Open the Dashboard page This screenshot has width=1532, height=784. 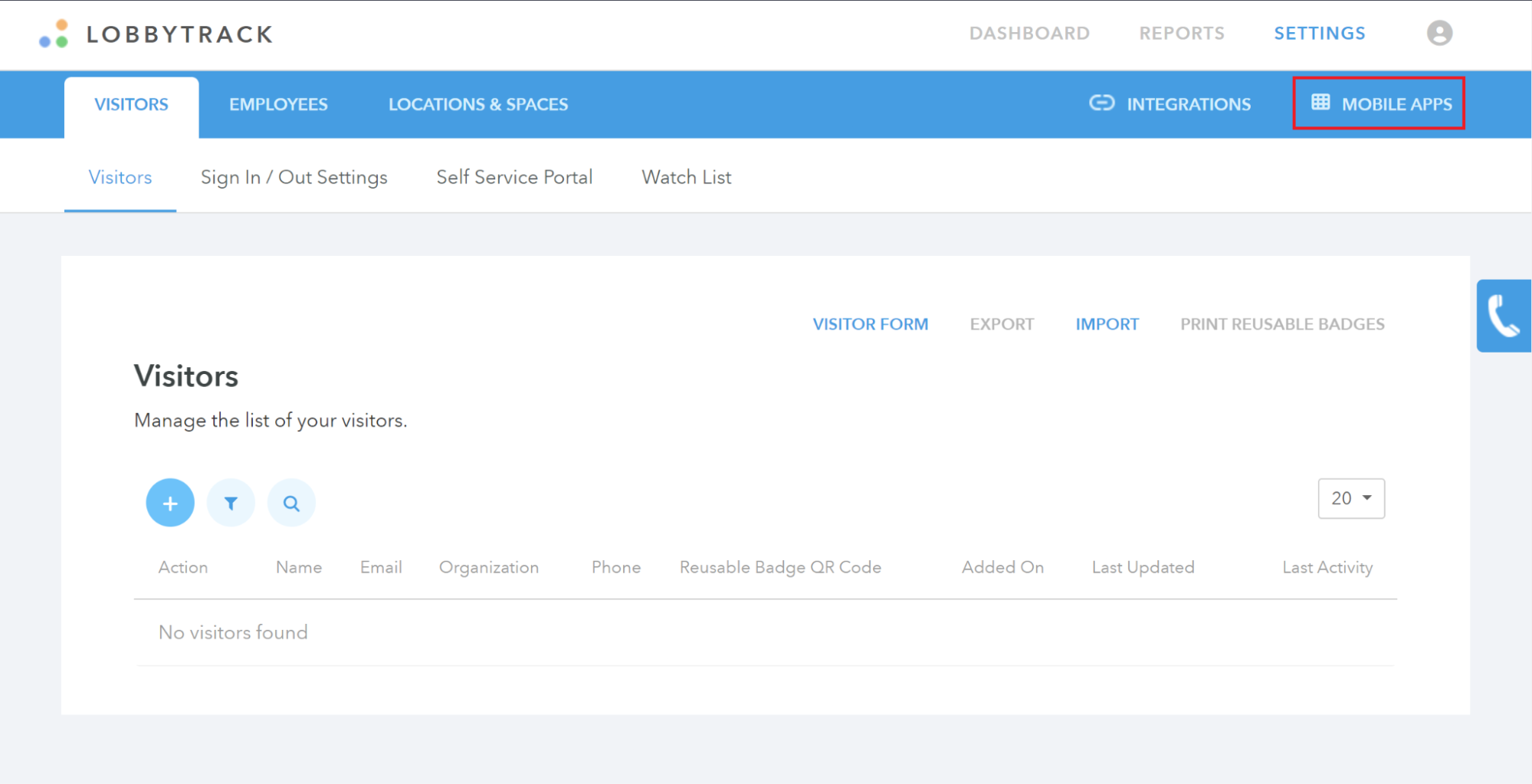(x=1029, y=33)
